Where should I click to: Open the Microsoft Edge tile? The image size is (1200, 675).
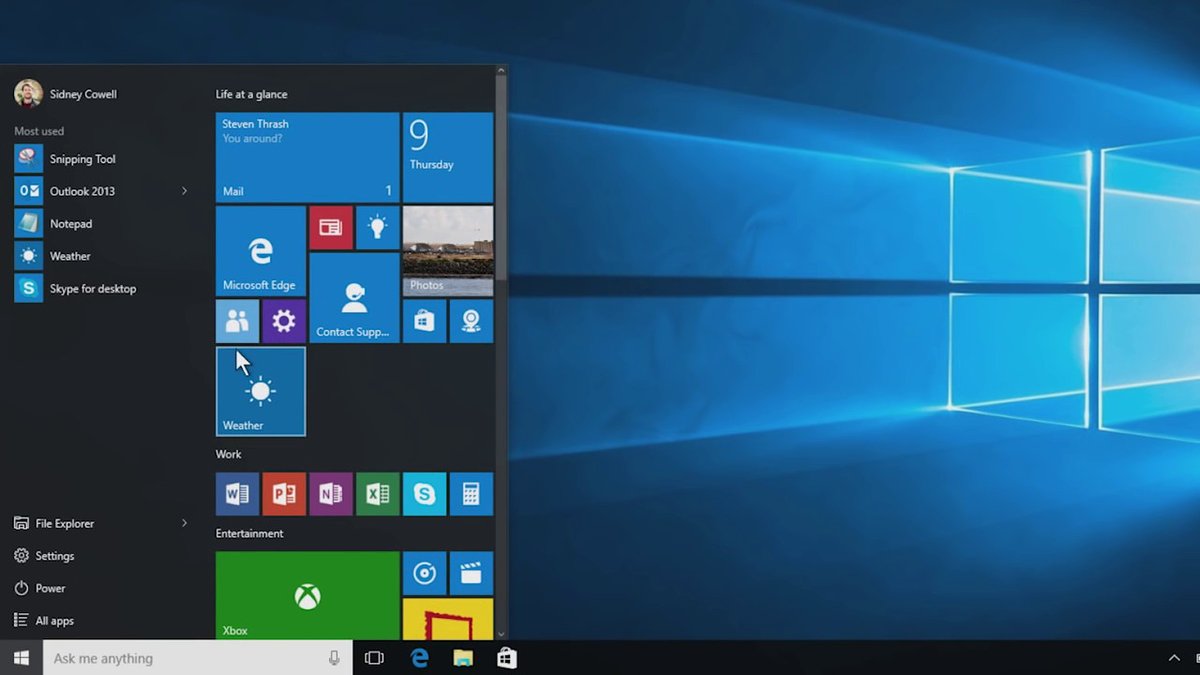point(259,250)
